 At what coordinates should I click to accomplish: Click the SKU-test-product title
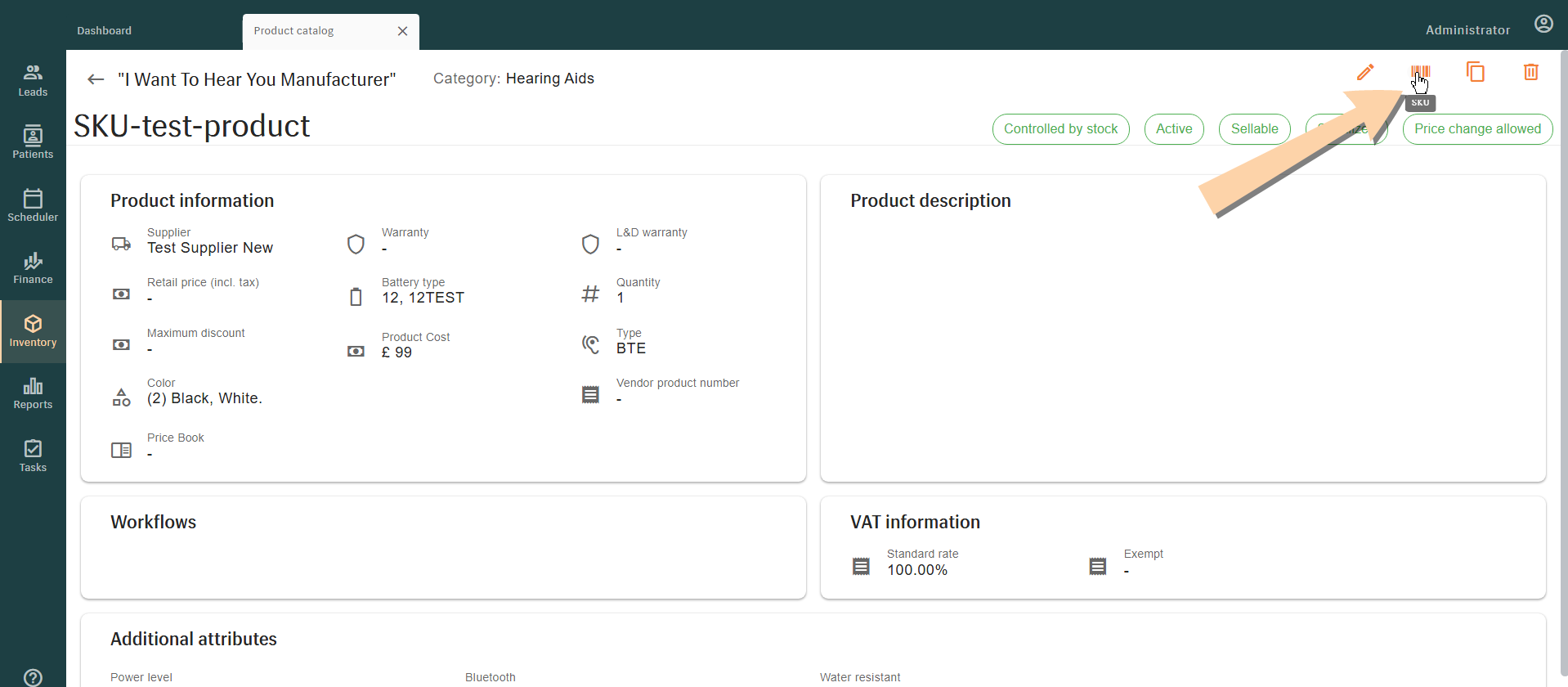pyautogui.click(x=191, y=126)
